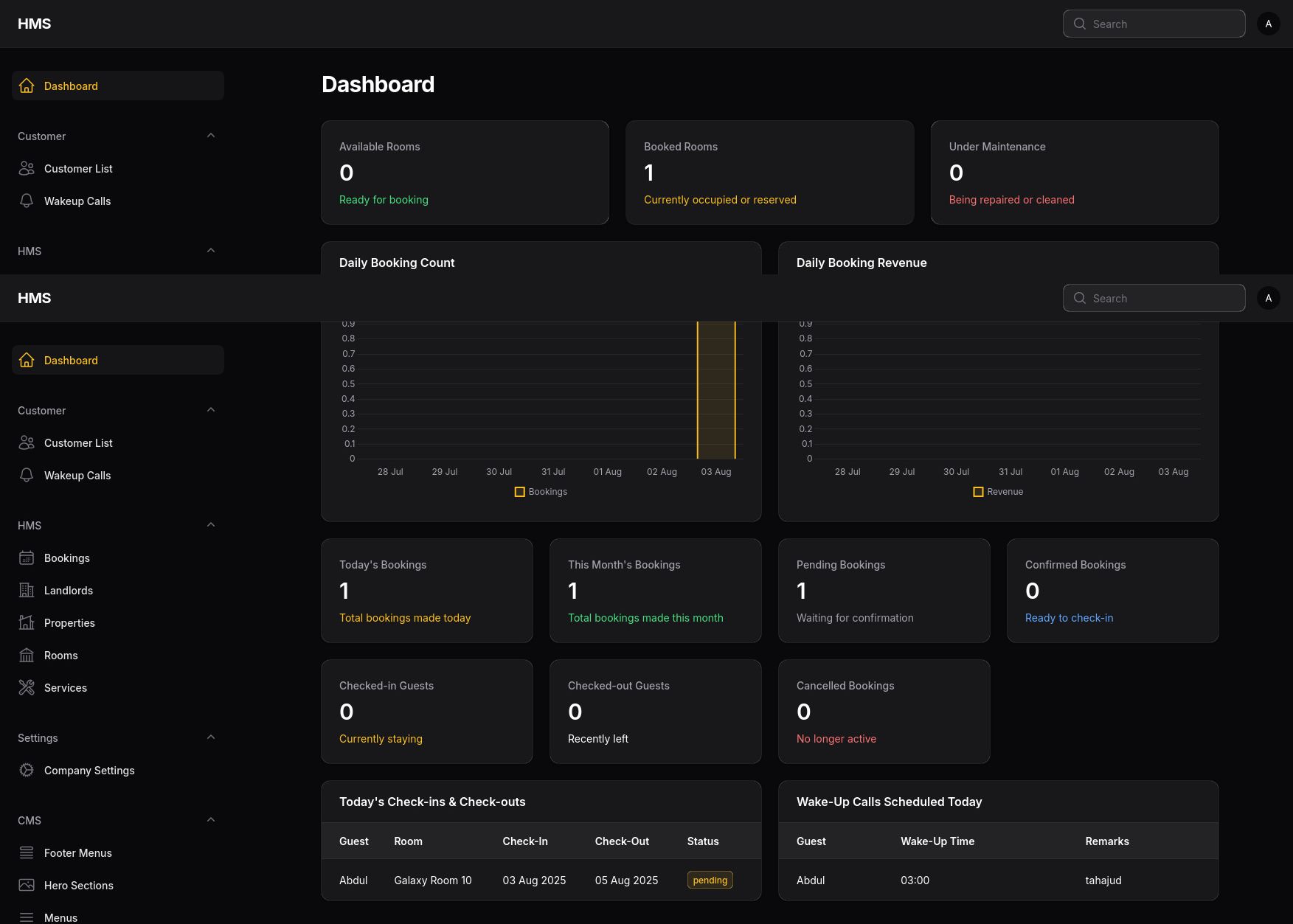Open the Pending Bookings card
Viewport: 1293px width, 924px height.
point(884,591)
